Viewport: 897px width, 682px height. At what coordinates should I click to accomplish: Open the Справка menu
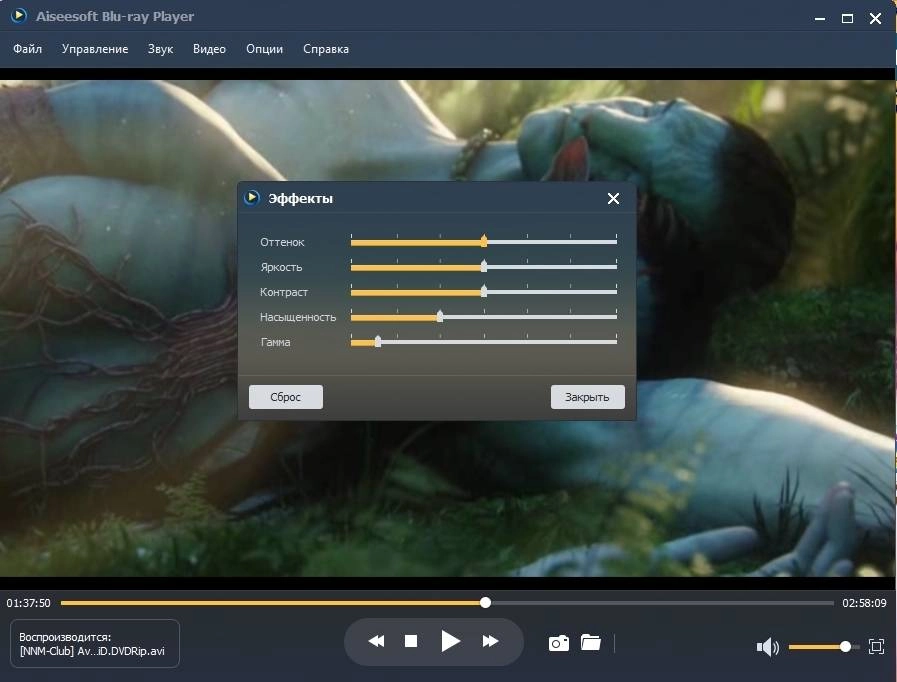[326, 49]
